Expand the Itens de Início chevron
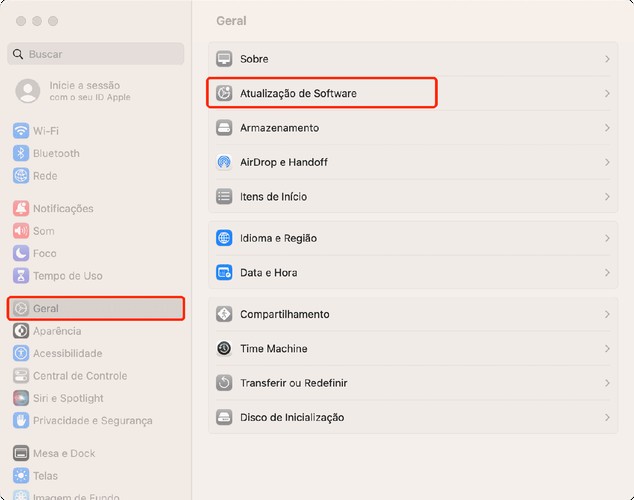634x500 pixels. [607, 196]
